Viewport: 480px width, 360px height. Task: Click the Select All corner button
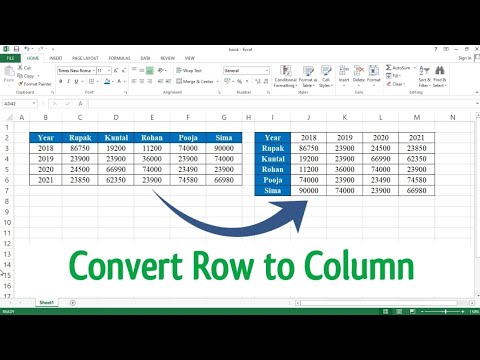9,117
